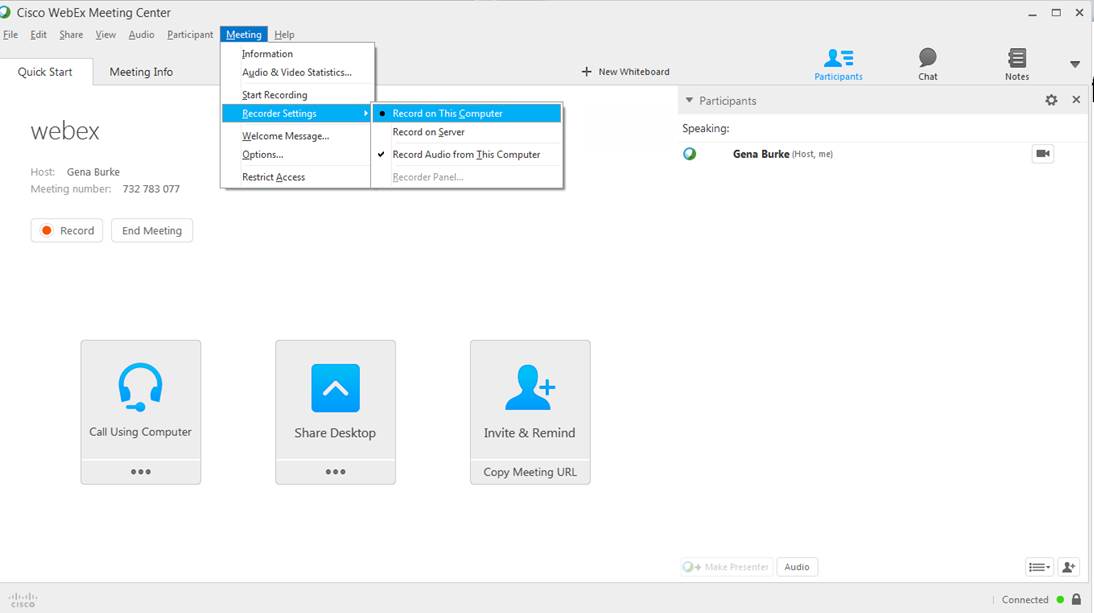Click the Make Presenter button
Viewport: 1094px width, 613px height.
[x=726, y=567]
